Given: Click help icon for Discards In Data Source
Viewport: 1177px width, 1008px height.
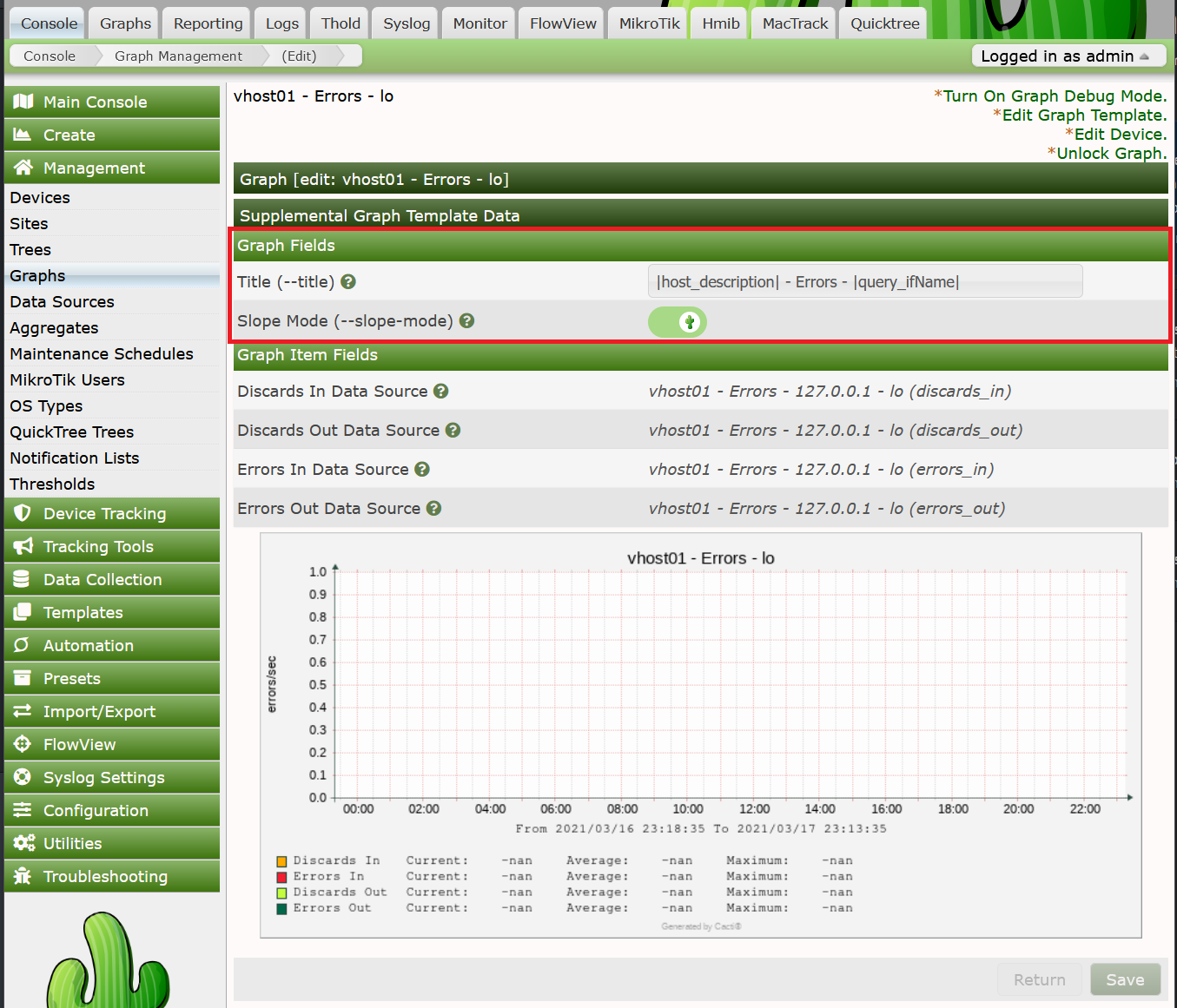Looking at the screenshot, I should 441,391.
